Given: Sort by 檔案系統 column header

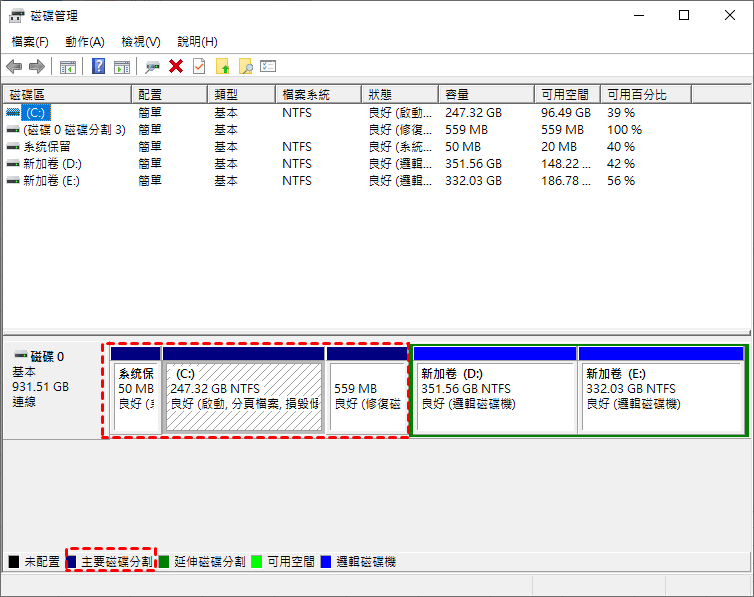Looking at the screenshot, I should pyautogui.click(x=318, y=95).
